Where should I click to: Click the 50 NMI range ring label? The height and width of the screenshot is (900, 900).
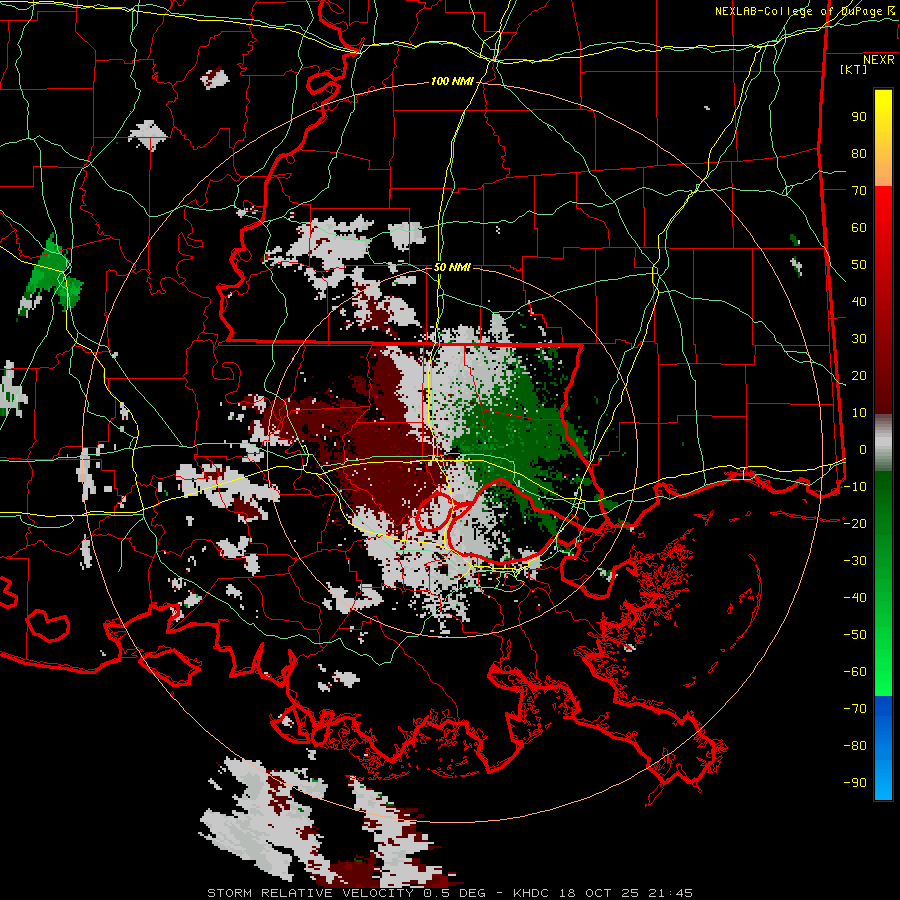click(452, 267)
